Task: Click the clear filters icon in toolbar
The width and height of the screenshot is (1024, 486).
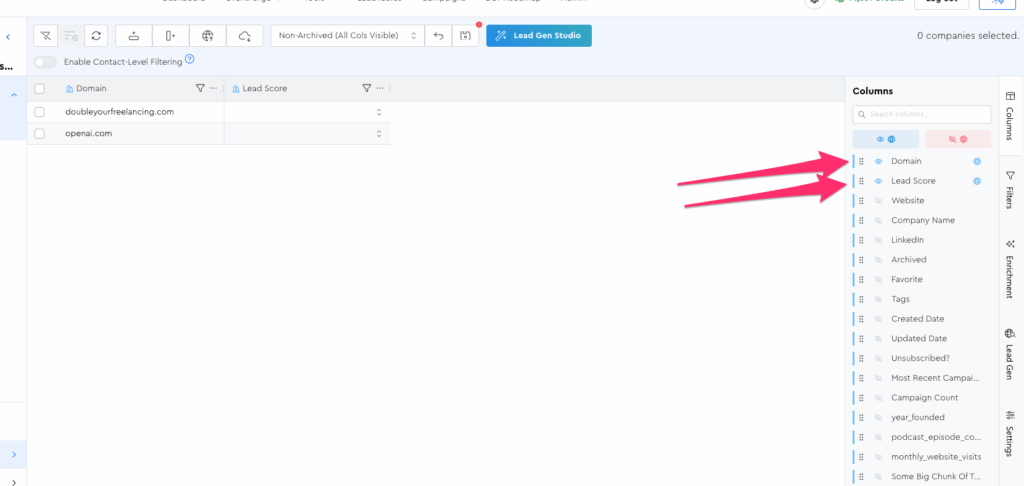Action: click(45, 36)
